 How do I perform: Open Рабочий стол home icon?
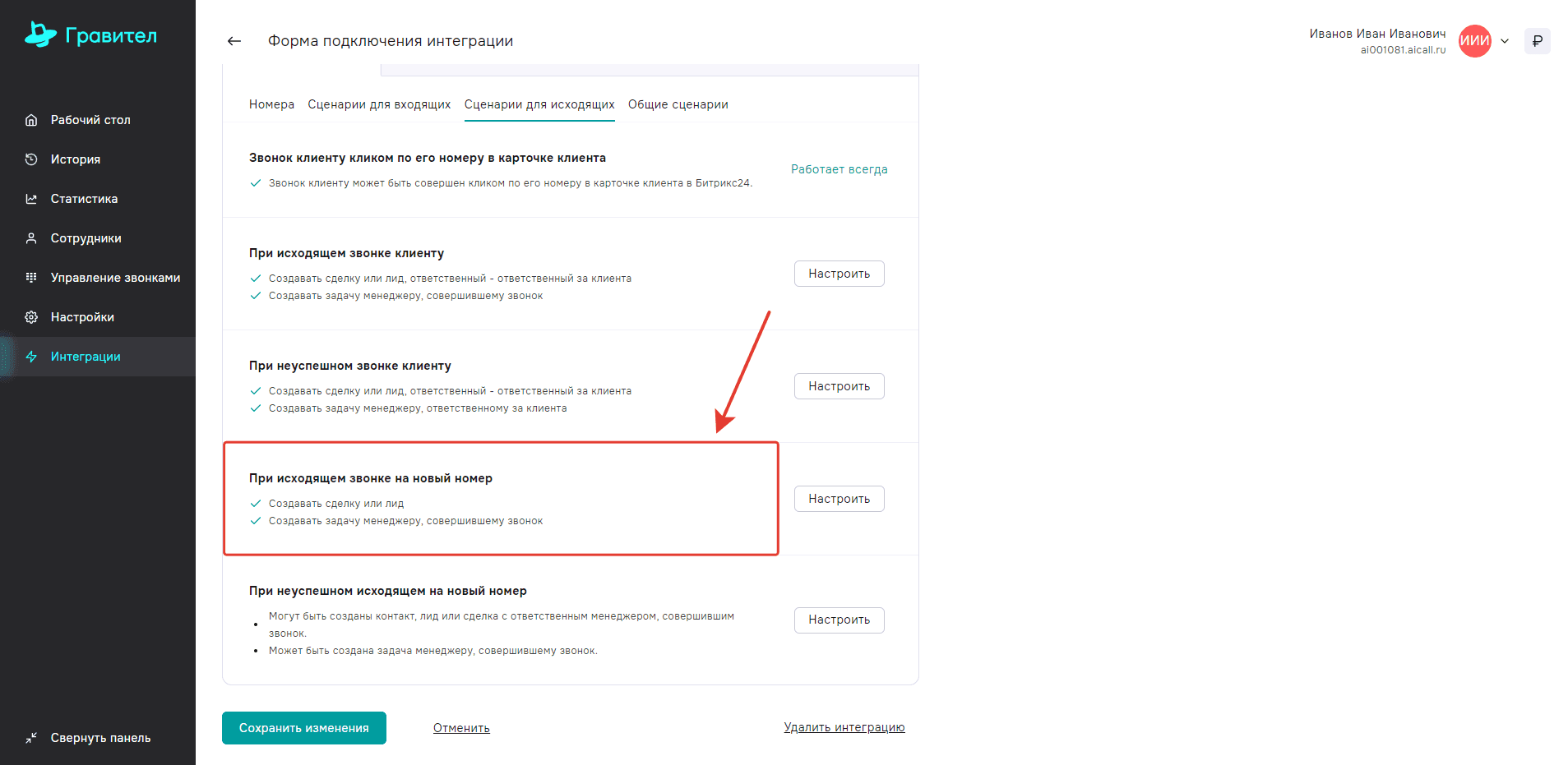click(x=31, y=120)
